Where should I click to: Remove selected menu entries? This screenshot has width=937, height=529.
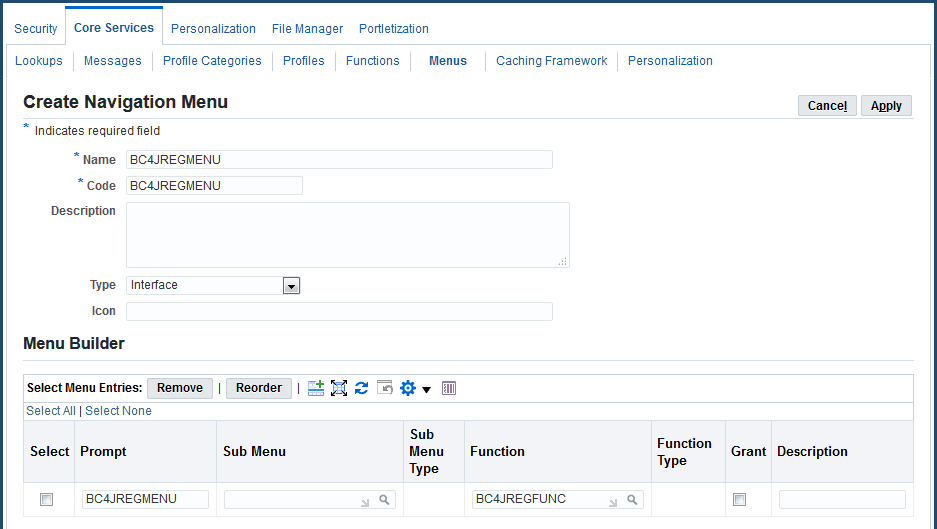coord(180,388)
